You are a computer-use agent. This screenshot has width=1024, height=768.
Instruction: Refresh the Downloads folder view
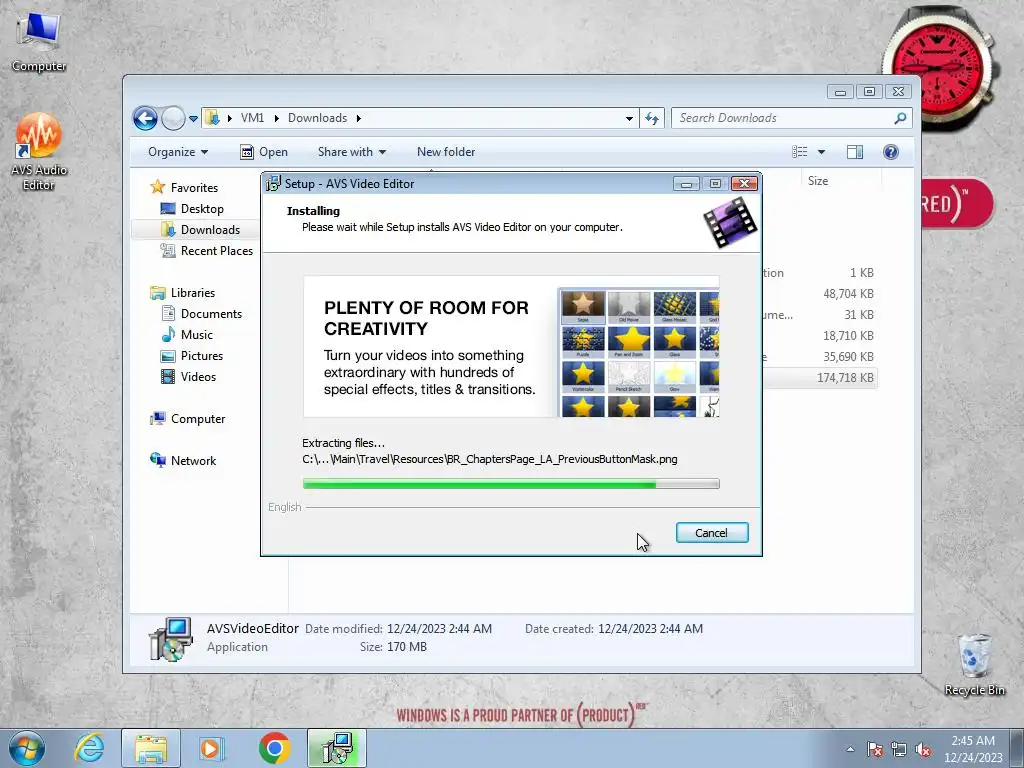tap(652, 118)
